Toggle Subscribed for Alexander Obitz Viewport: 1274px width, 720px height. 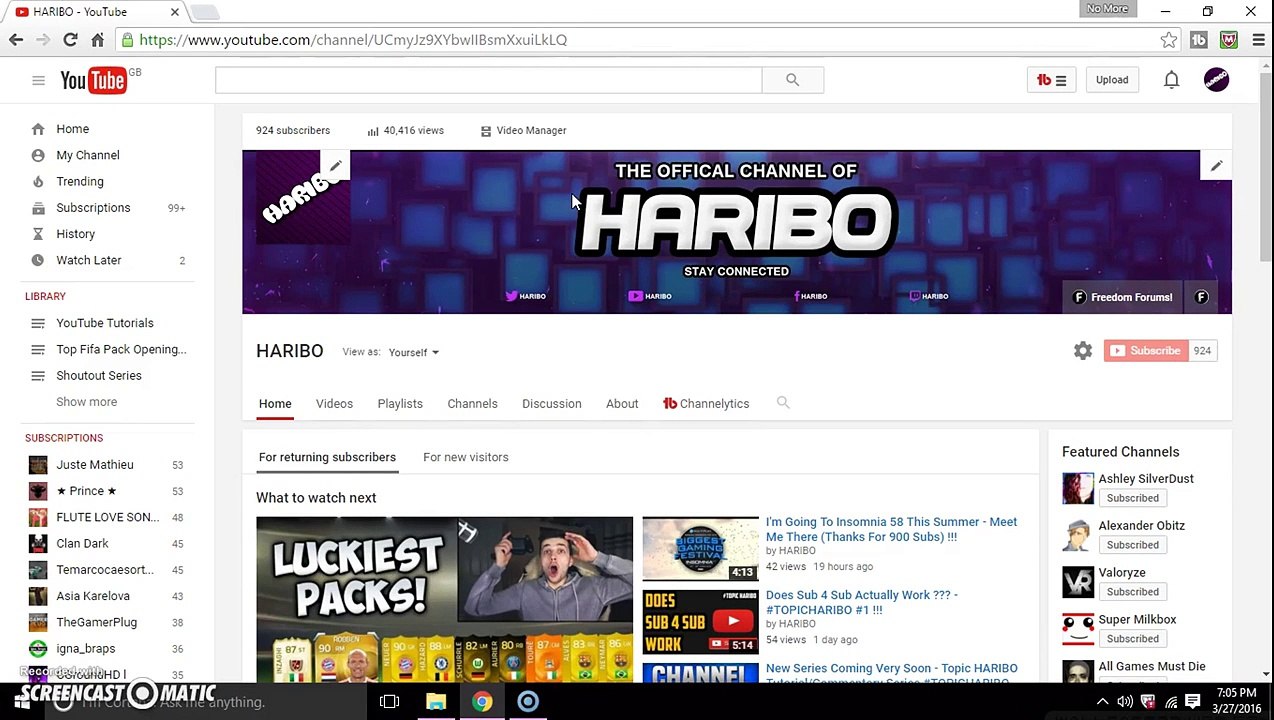(1132, 545)
